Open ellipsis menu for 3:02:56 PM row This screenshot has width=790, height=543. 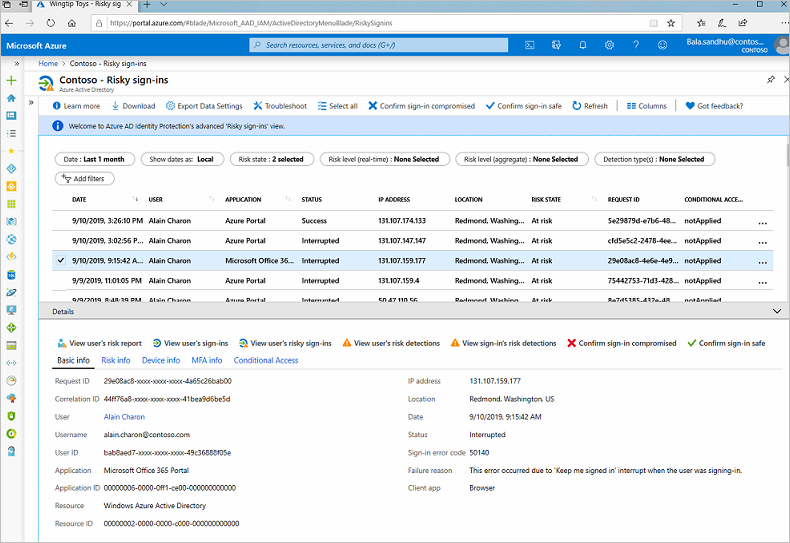(x=762, y=242)
